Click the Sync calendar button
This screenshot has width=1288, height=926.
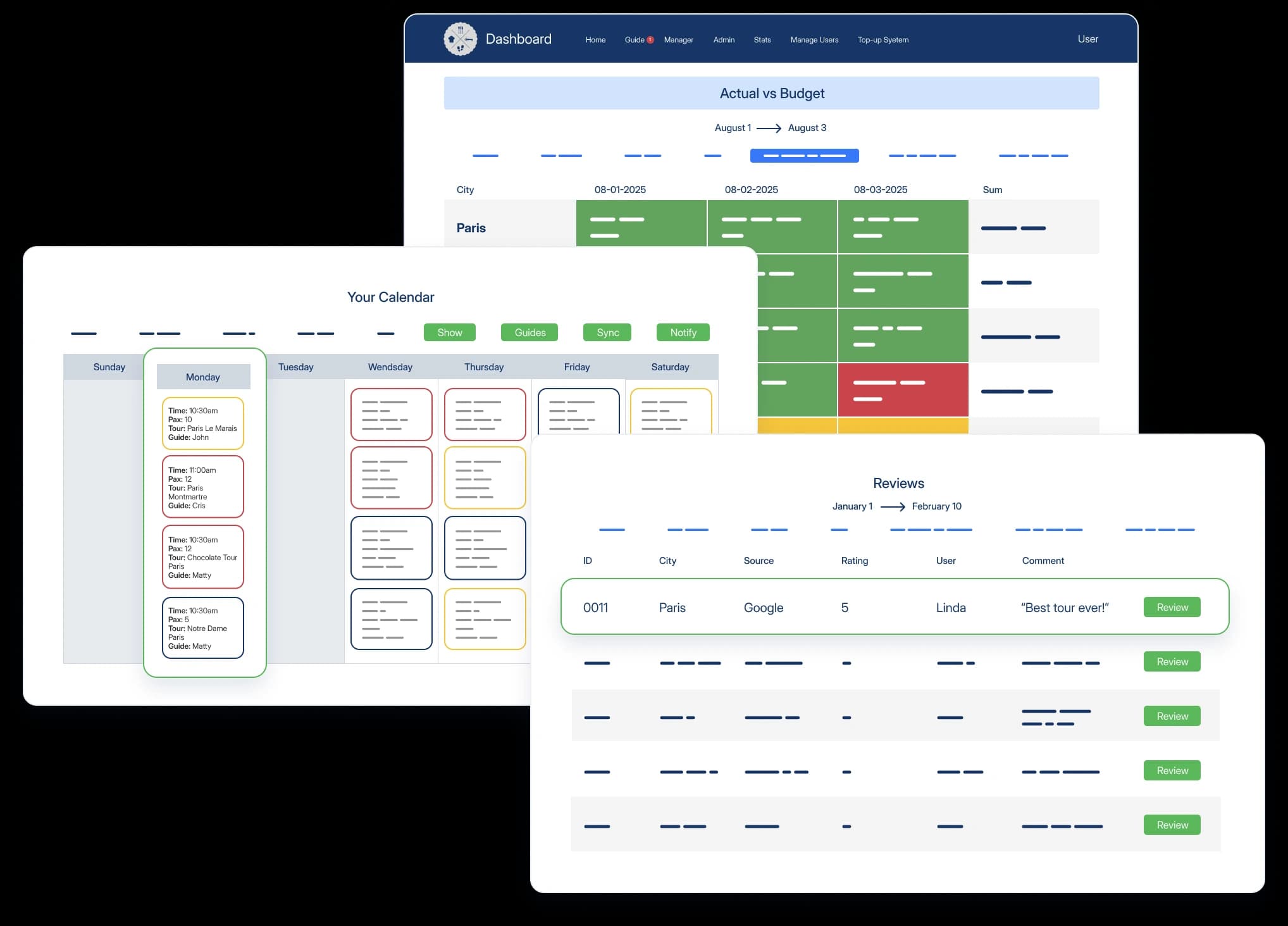pyautogui.click(x=607, y=332)
